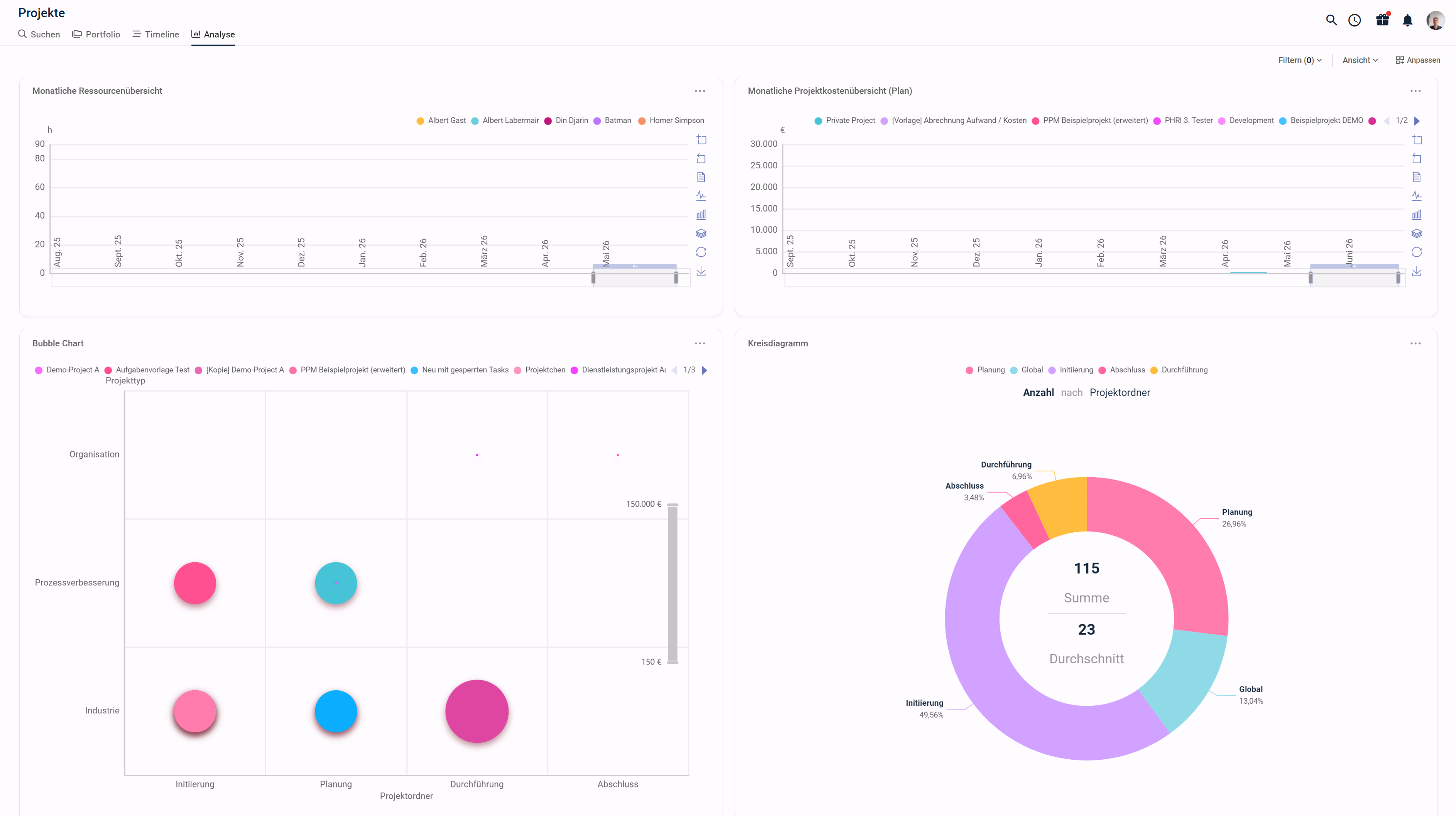Open the time tracking clock icon
1456x816 pixels.
point(1354,20)
